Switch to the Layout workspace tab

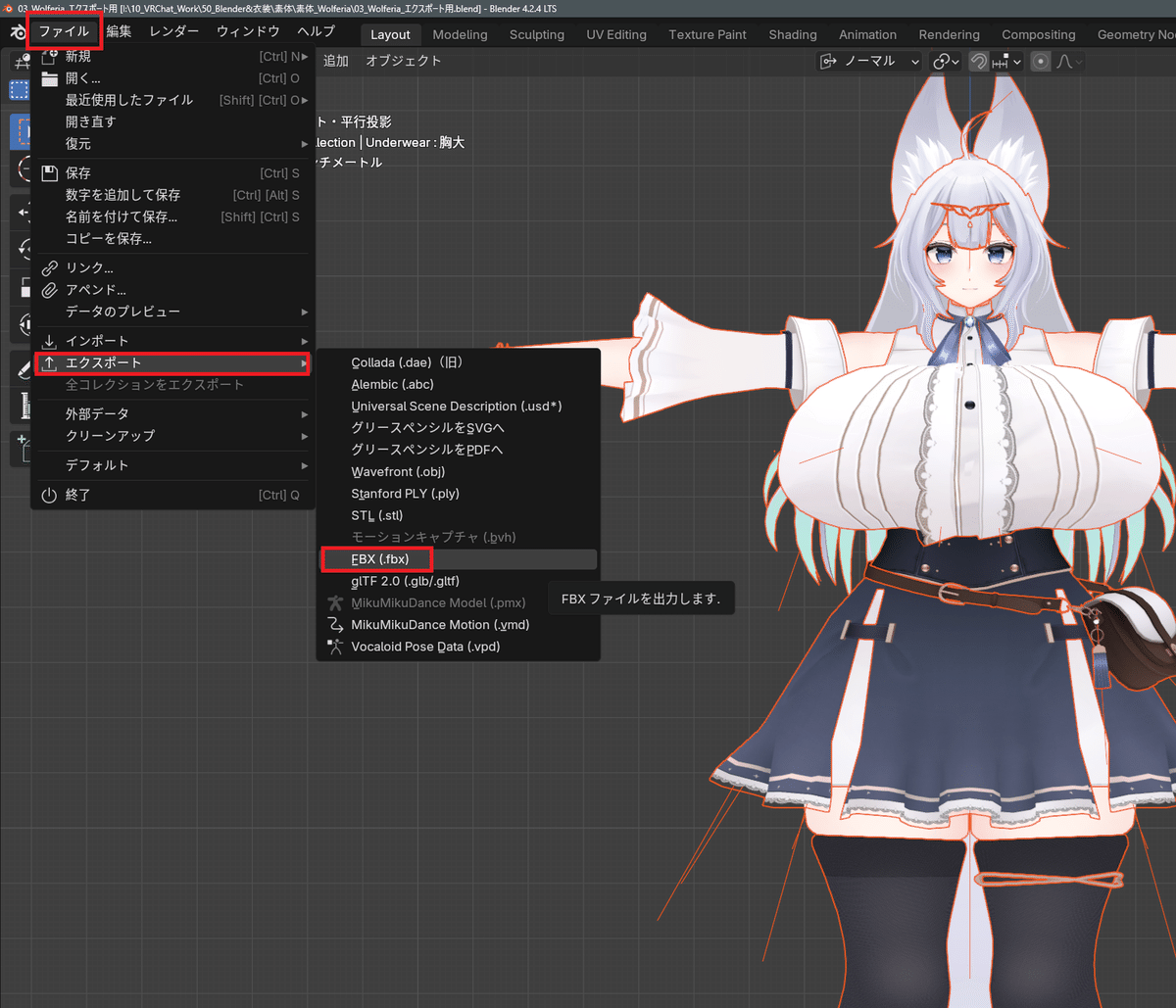point(390,34)
